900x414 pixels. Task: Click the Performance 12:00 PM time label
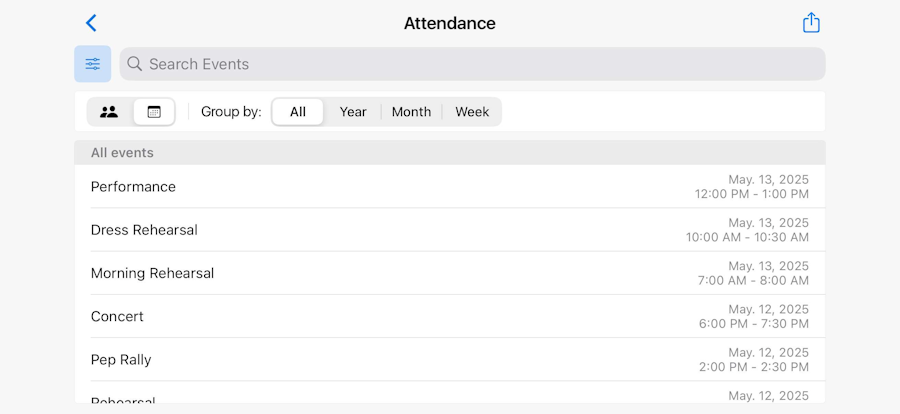click(751, 194)
